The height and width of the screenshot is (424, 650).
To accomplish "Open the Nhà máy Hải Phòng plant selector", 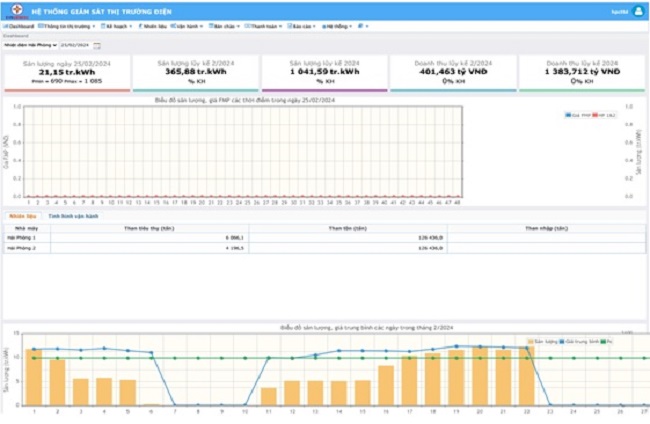I will [x=28, y=45].
